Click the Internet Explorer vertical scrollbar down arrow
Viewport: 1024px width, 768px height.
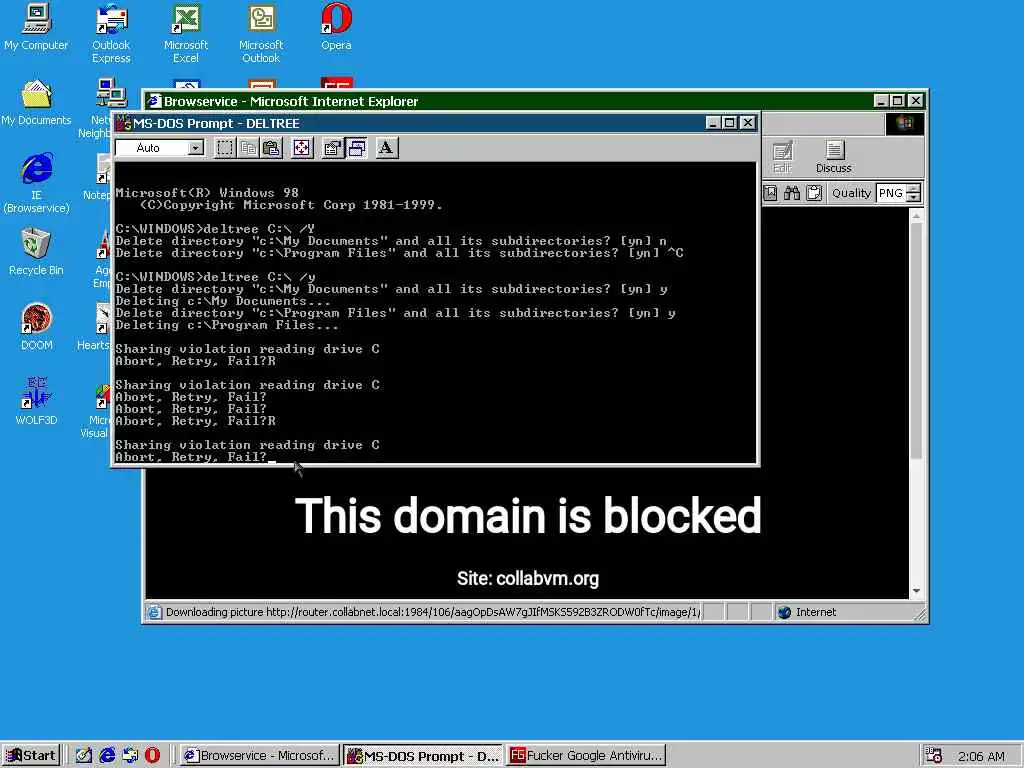(x=916, y=591)
